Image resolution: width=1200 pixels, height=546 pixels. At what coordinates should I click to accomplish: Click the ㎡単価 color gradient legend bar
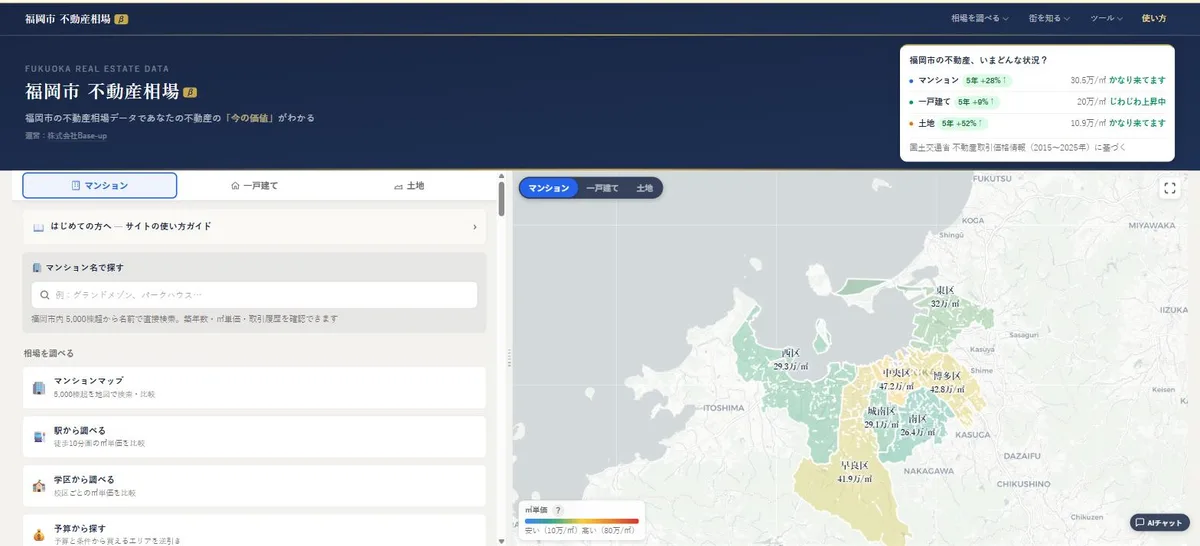click(581, 521)
